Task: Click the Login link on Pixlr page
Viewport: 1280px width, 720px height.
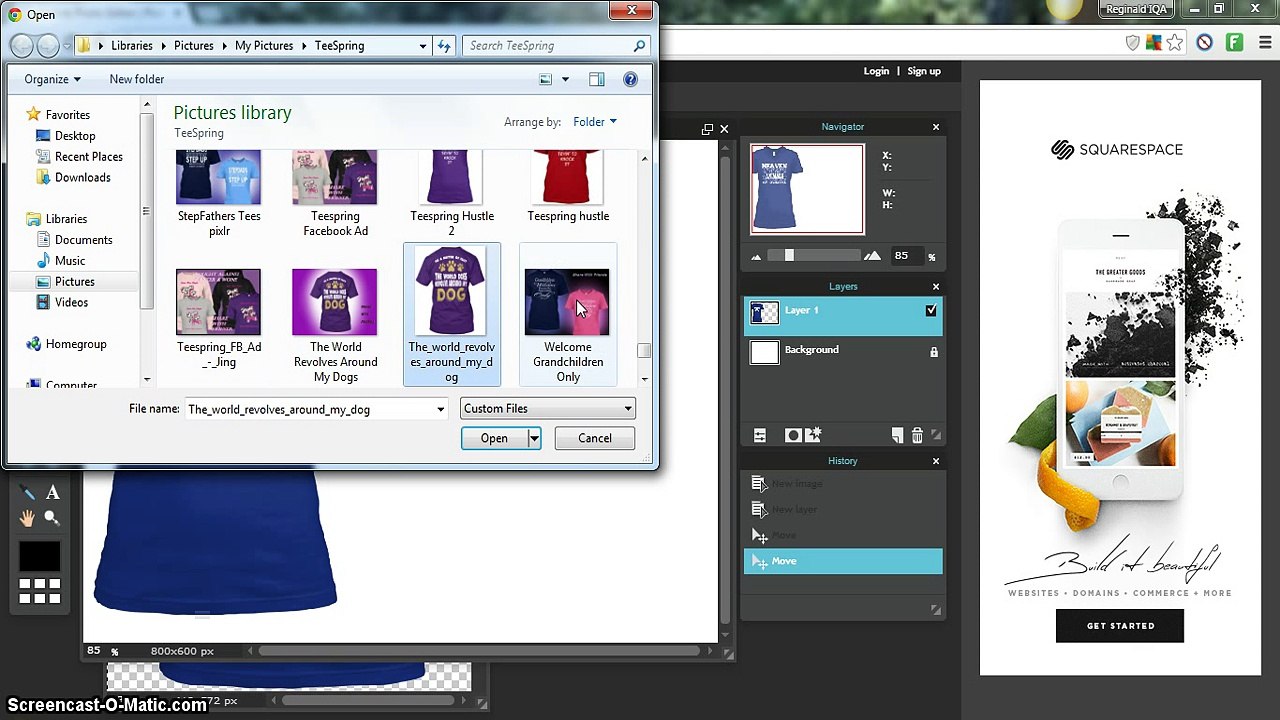Action: click(x=876, y=71)
